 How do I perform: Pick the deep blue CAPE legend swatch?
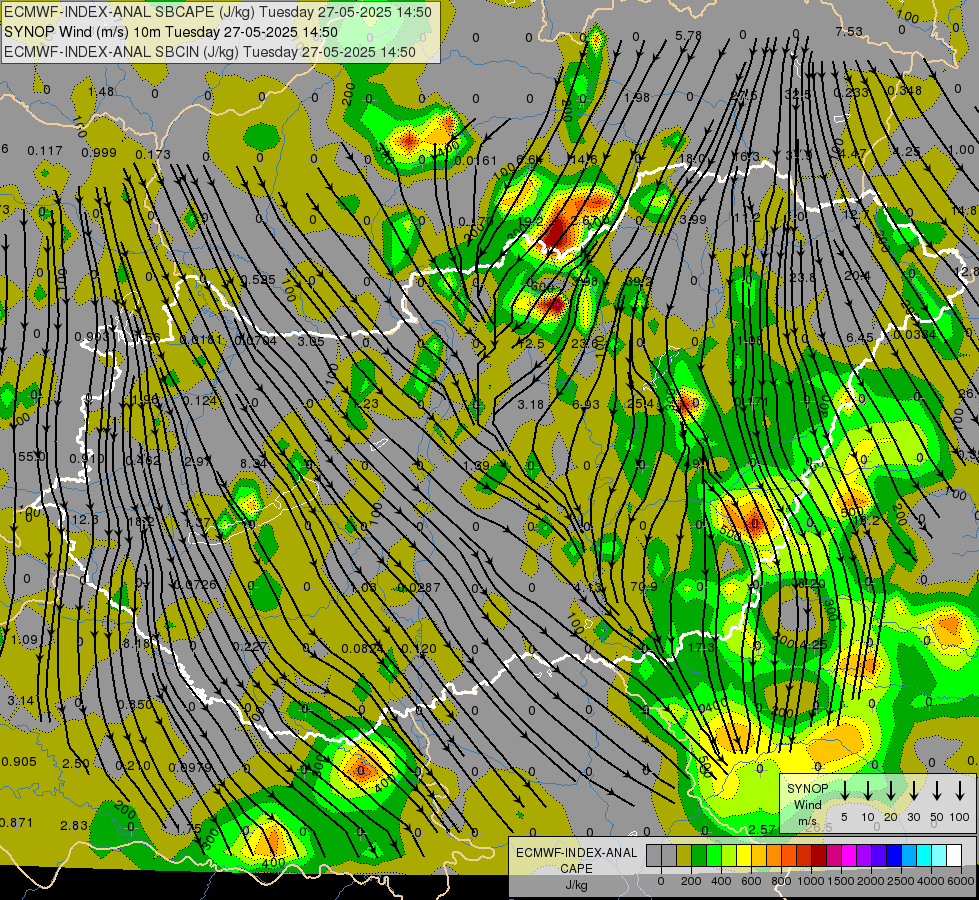coord(895,855)
